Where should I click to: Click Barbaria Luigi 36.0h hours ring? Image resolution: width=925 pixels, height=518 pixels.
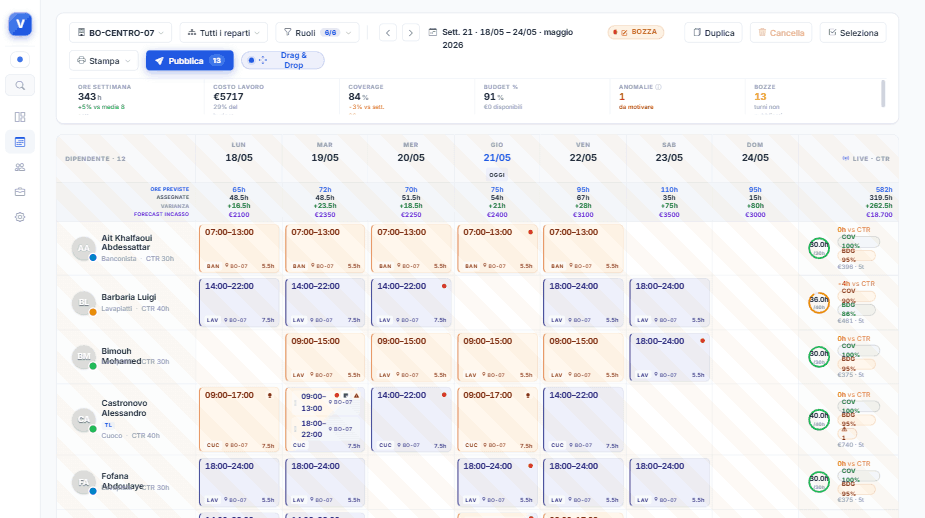point(819,303)
